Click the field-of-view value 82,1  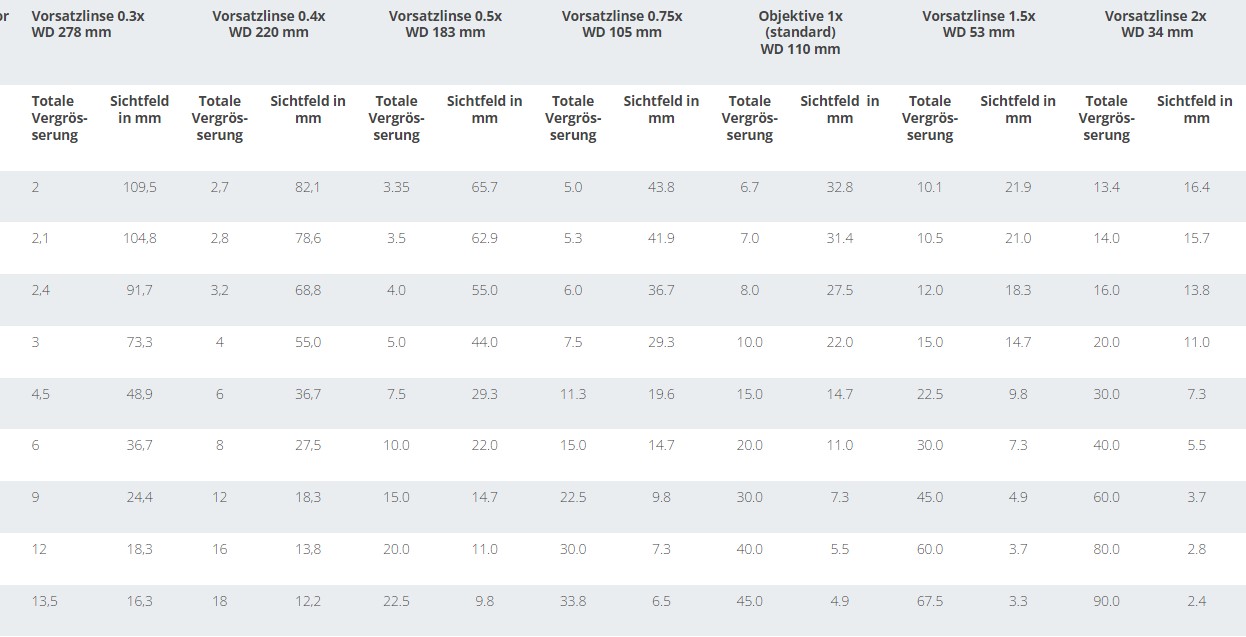[308, 187]
